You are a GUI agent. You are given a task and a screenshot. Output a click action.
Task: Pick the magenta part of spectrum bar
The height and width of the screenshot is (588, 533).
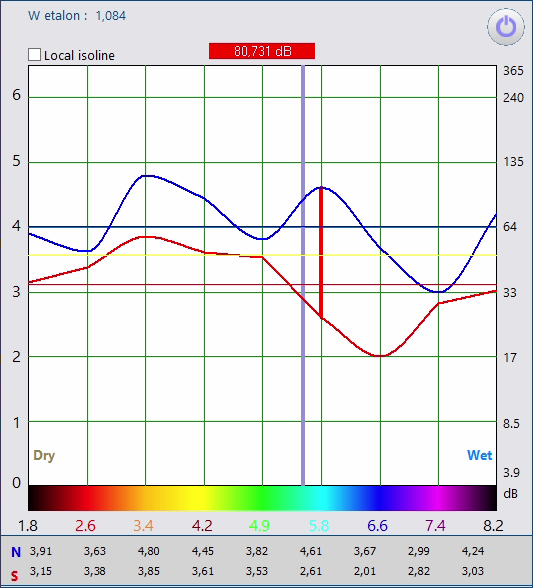[437, 498]
